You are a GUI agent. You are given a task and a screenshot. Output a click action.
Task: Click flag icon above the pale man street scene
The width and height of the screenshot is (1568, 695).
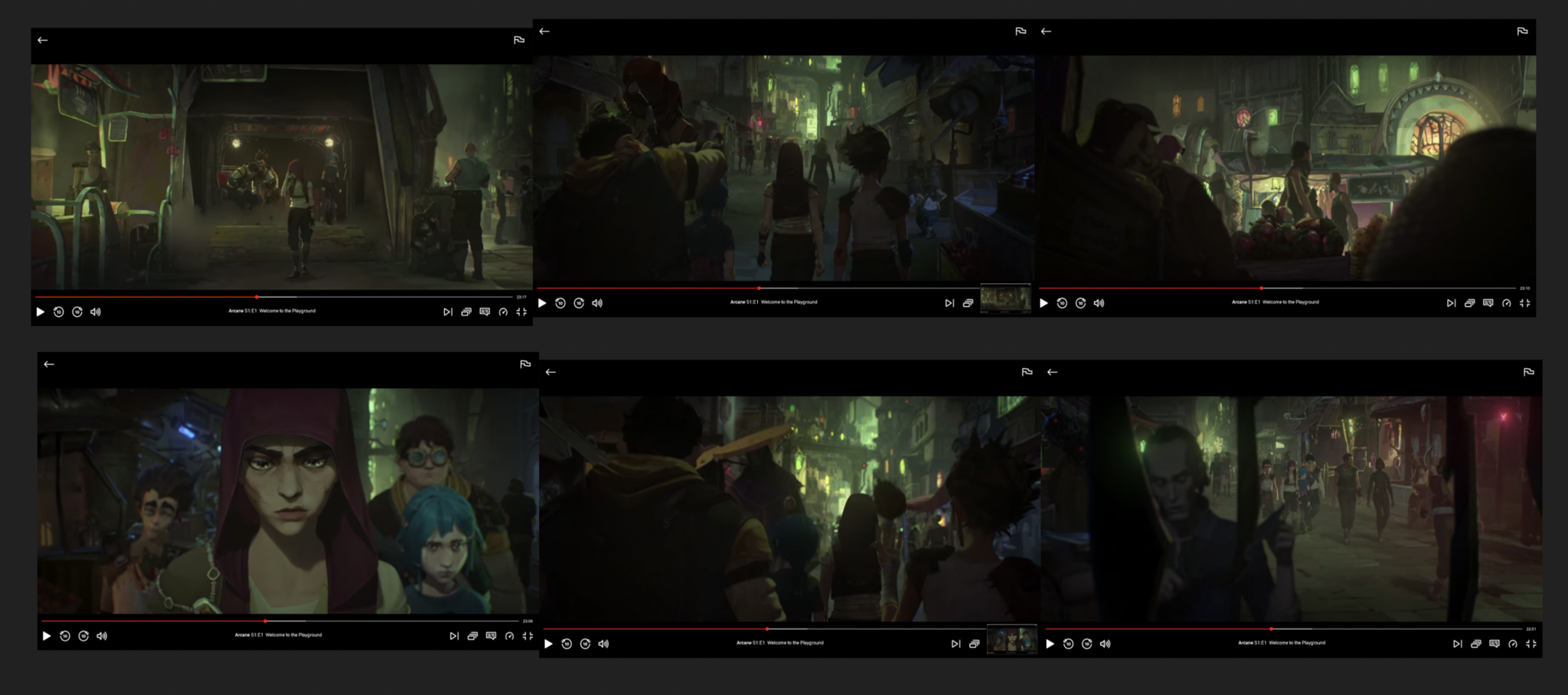[1528, 372]
